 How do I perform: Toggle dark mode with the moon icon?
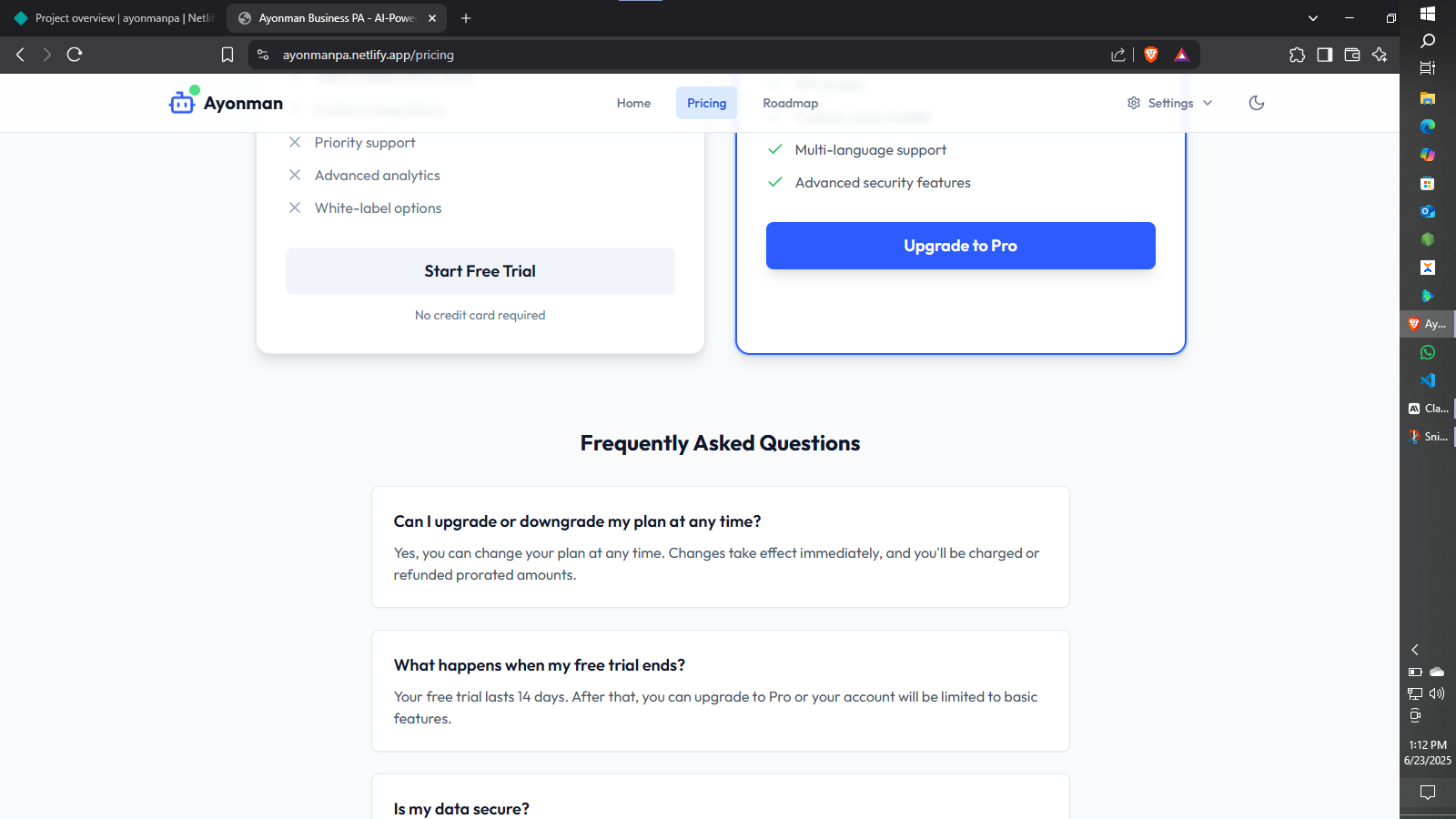(1257, 103)
